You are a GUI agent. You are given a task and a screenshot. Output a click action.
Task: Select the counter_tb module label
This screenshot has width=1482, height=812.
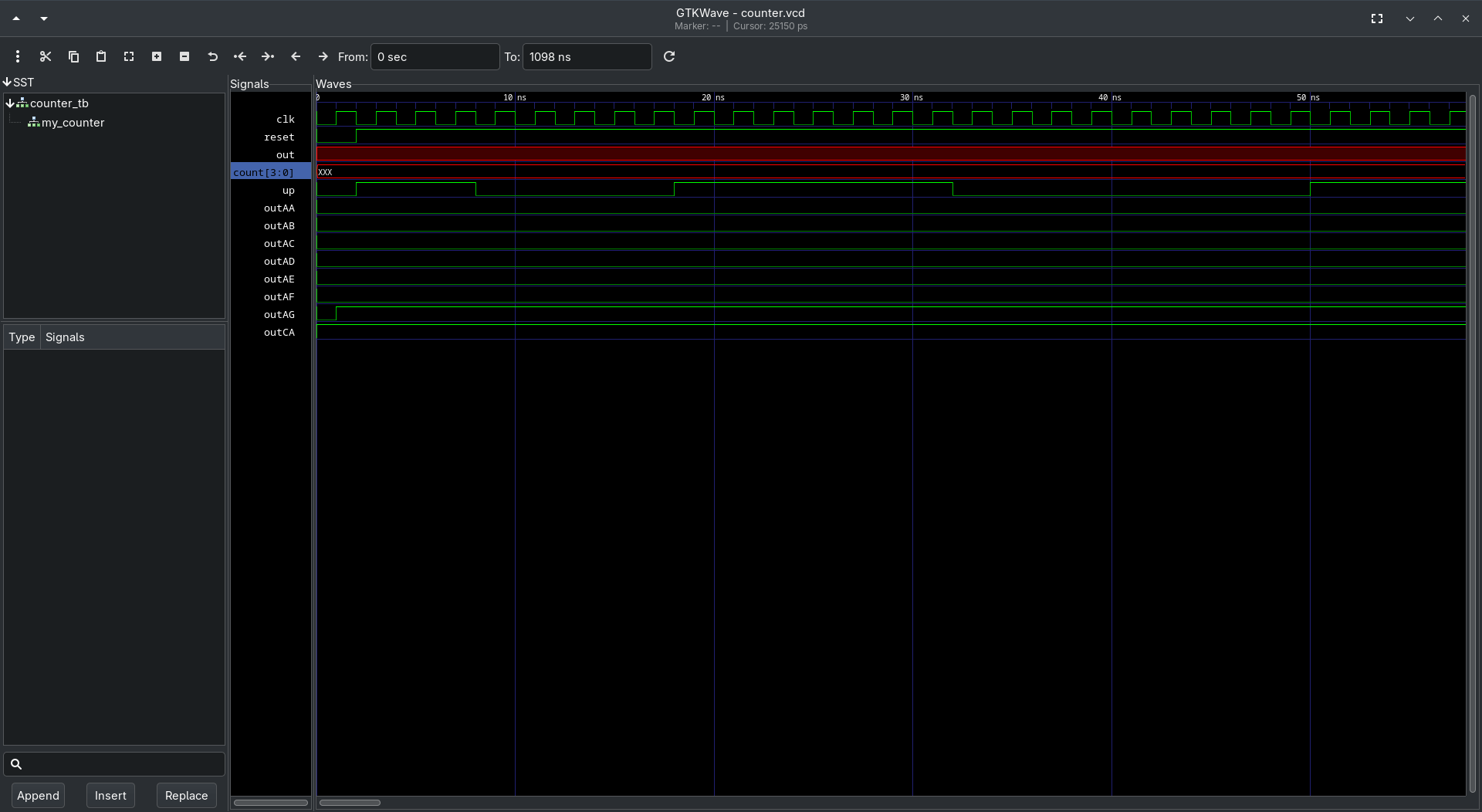pos(59,103)
